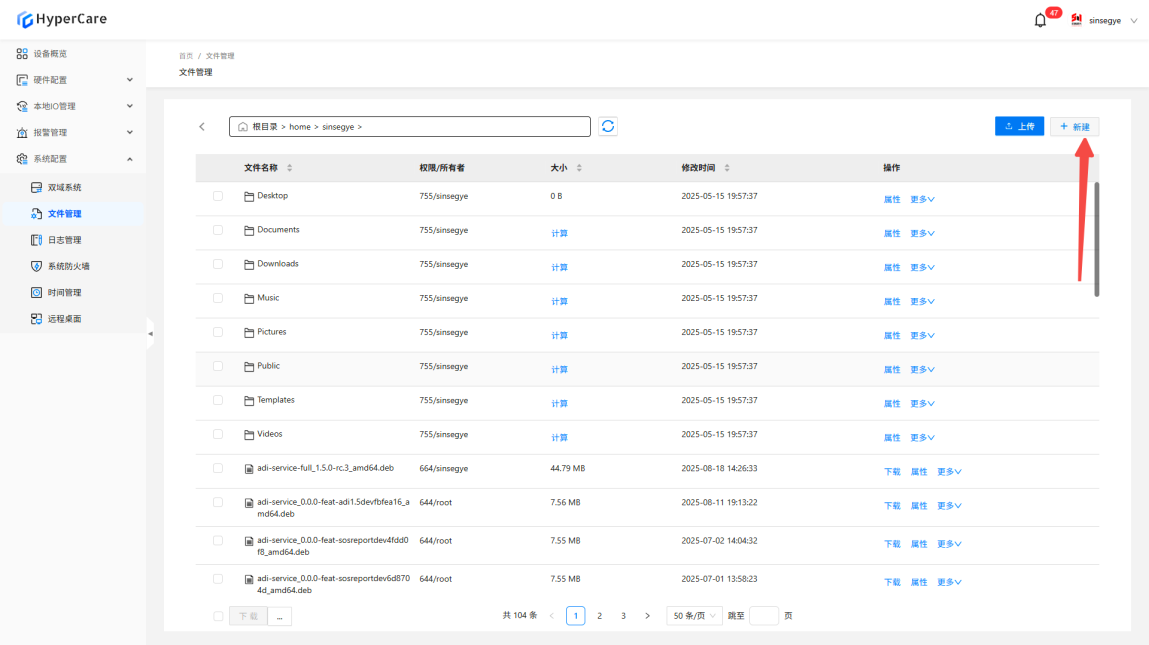Viewport: 1149px width, 645px height.
Task: Tick the select-all checkbox at bottom
Action: click(x=218, y=616)
